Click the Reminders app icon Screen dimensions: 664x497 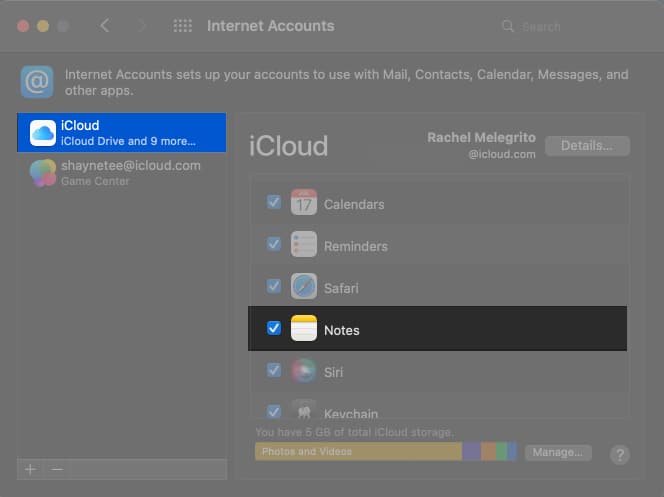pyautogui.click(x=304, y=244)
